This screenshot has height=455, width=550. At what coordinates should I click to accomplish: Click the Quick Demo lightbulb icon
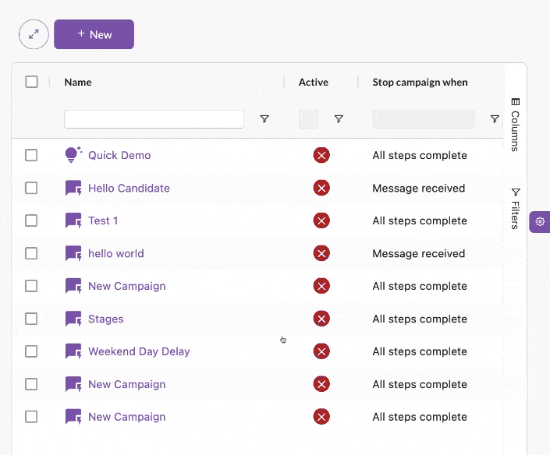pyautogui.click(x=73, y=155)
